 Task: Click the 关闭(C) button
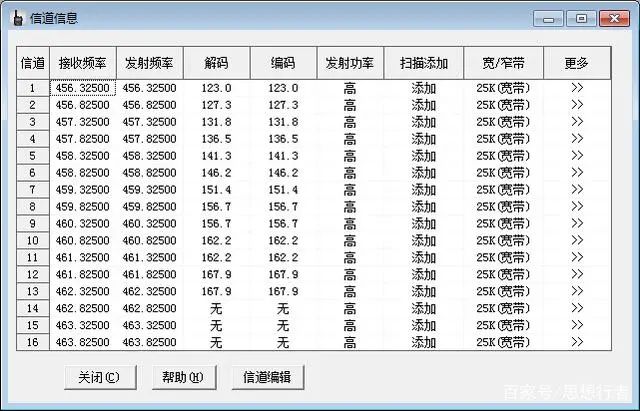[x=100, y=377]
